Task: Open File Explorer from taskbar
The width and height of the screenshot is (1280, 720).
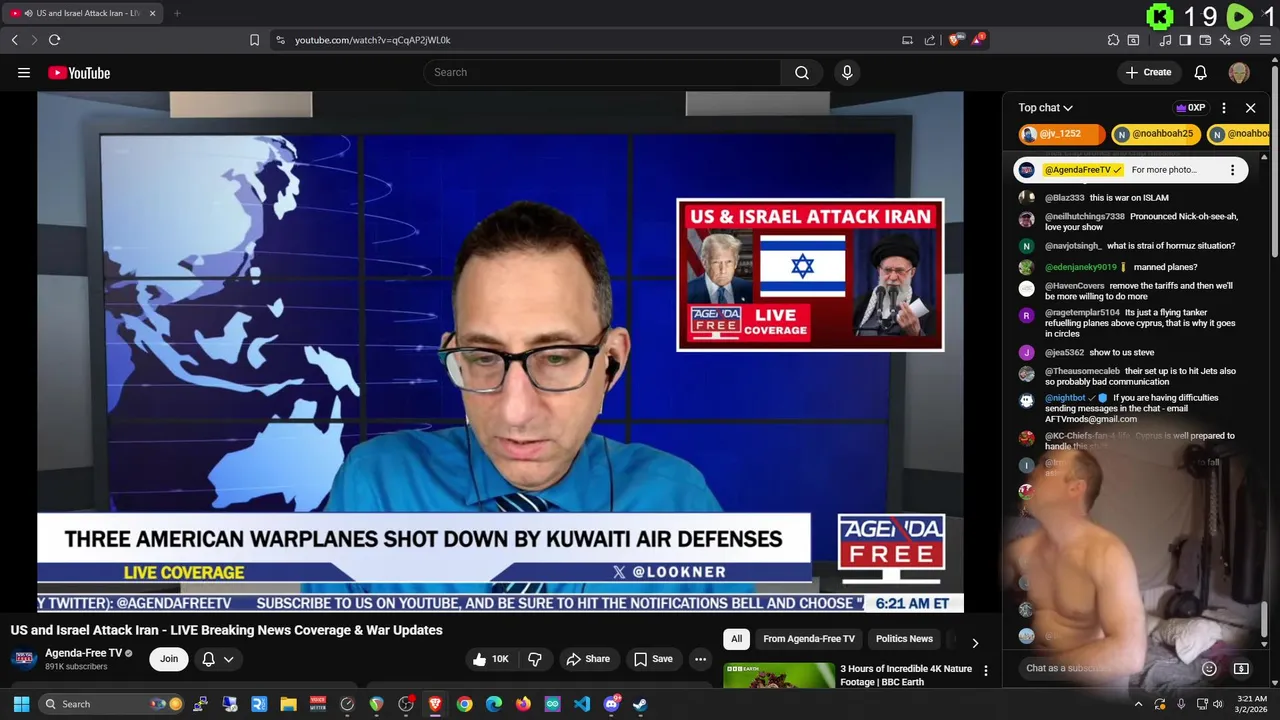Action: coord(288,704)
